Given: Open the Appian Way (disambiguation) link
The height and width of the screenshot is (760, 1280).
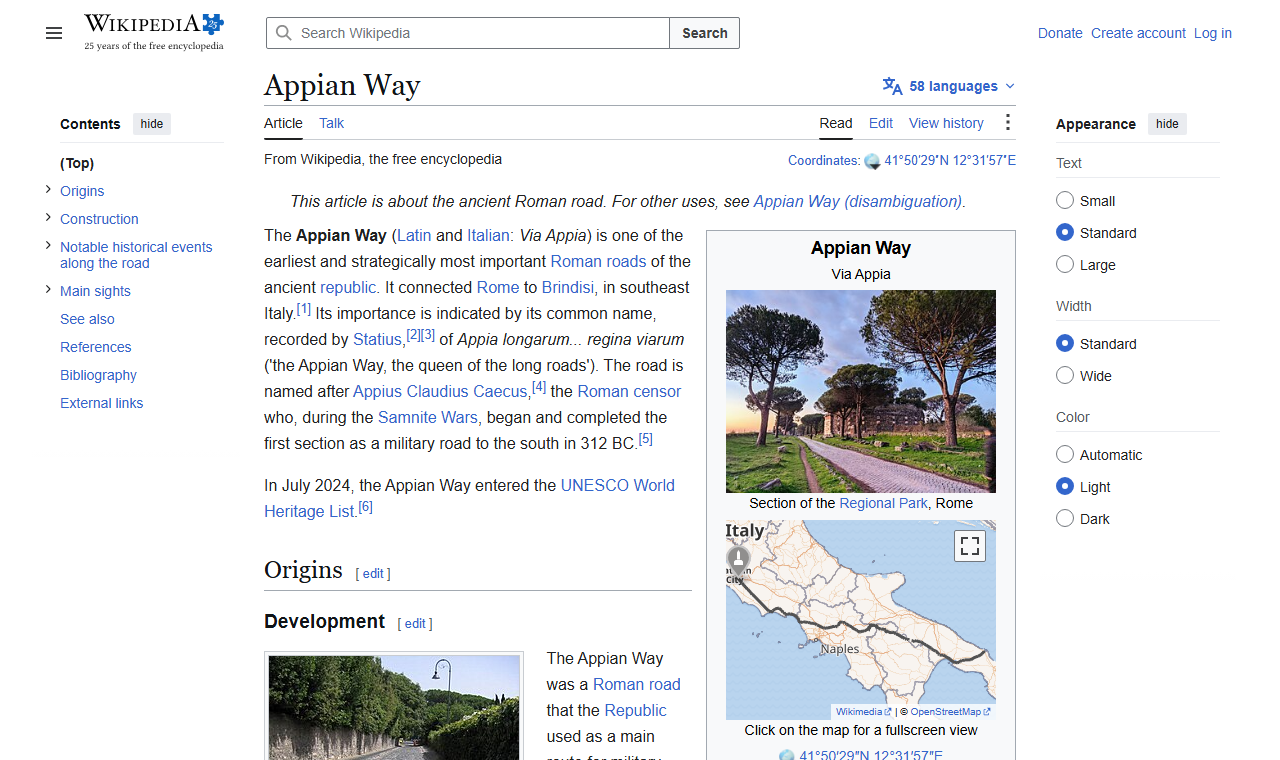Looking at the screenshot, I should (x=857, y=201).
